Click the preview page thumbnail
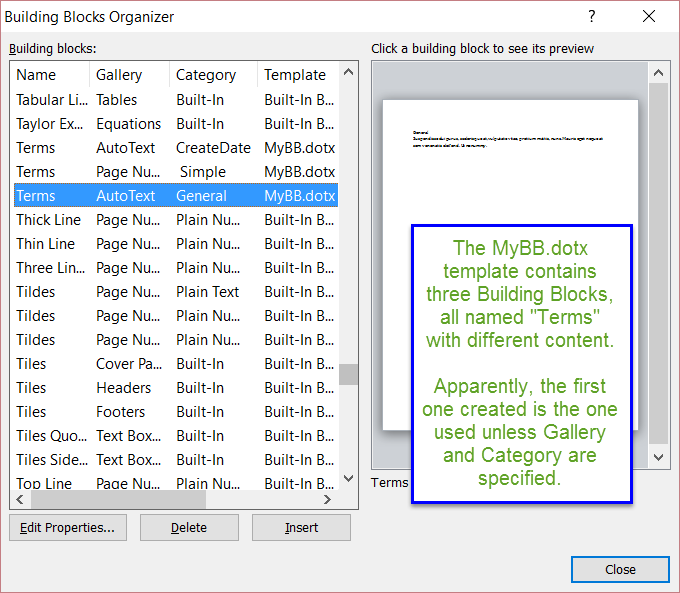 pos(510,265)
